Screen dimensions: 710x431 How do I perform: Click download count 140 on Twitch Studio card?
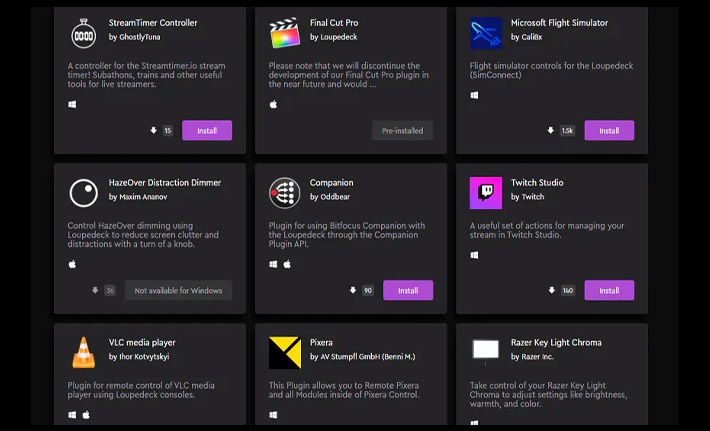pos(568,290)
